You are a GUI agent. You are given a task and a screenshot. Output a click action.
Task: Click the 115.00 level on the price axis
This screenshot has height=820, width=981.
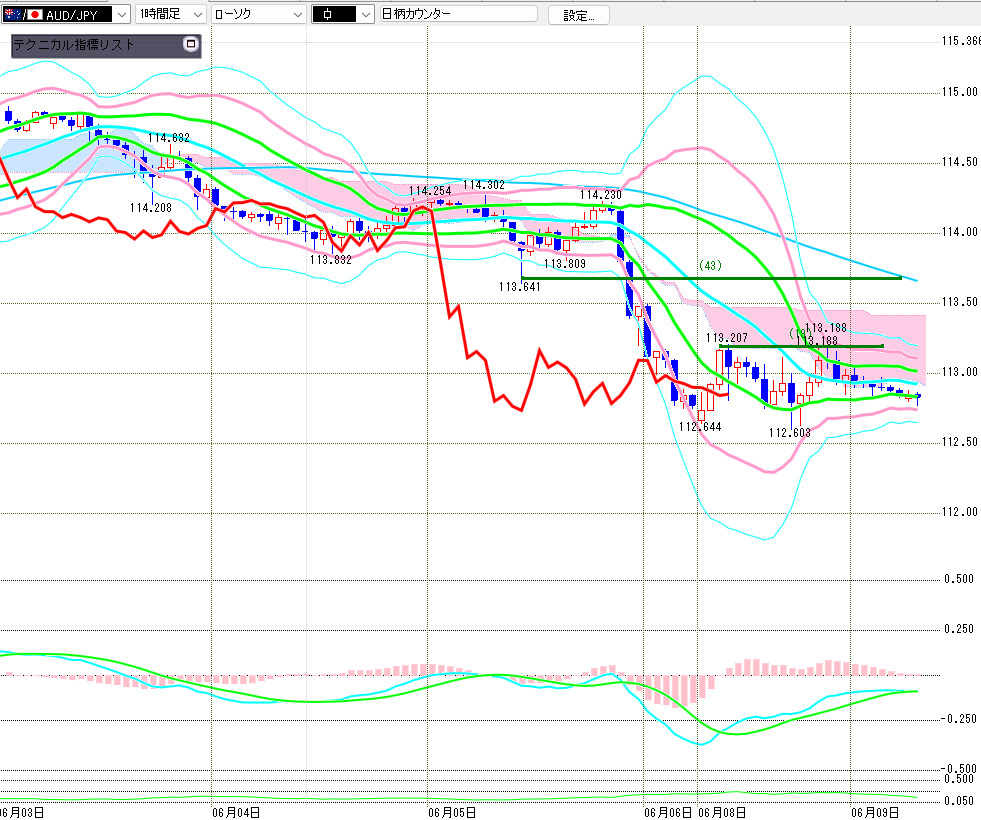click(960, 92)
